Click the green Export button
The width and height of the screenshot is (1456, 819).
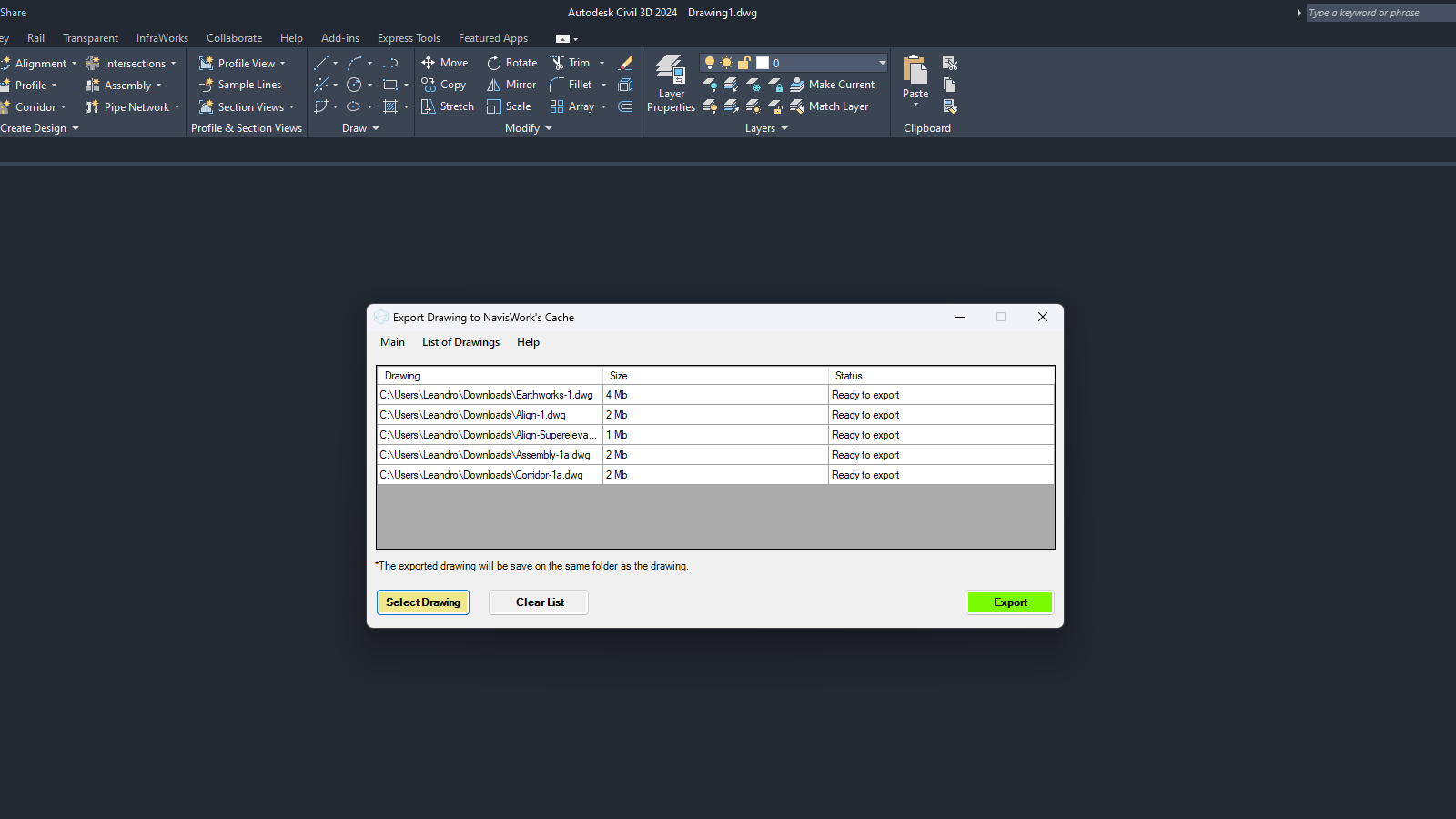point(1010,602)
